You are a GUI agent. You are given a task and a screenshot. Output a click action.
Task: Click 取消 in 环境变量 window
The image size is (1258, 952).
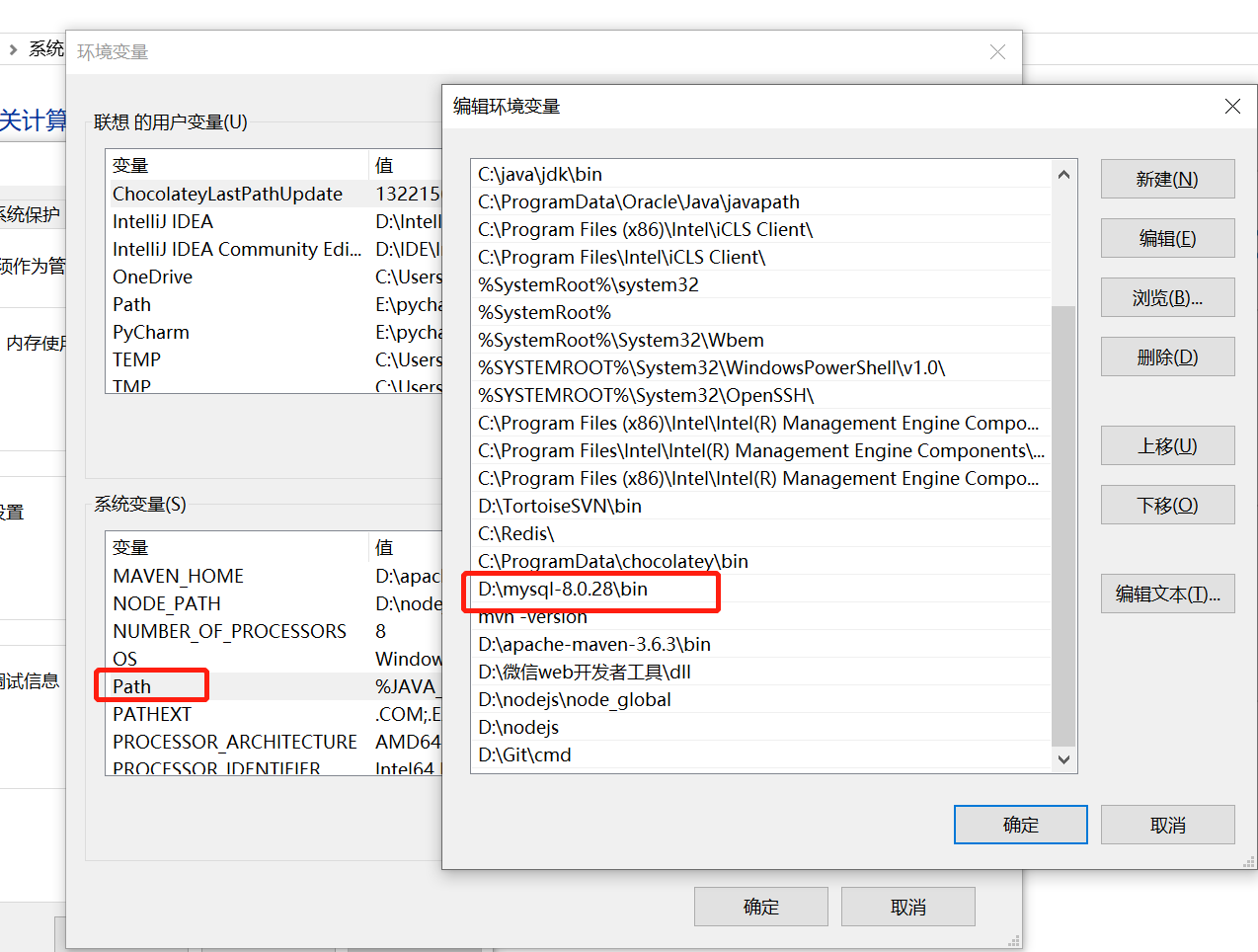pyautogui.click(x=907, y=907)
